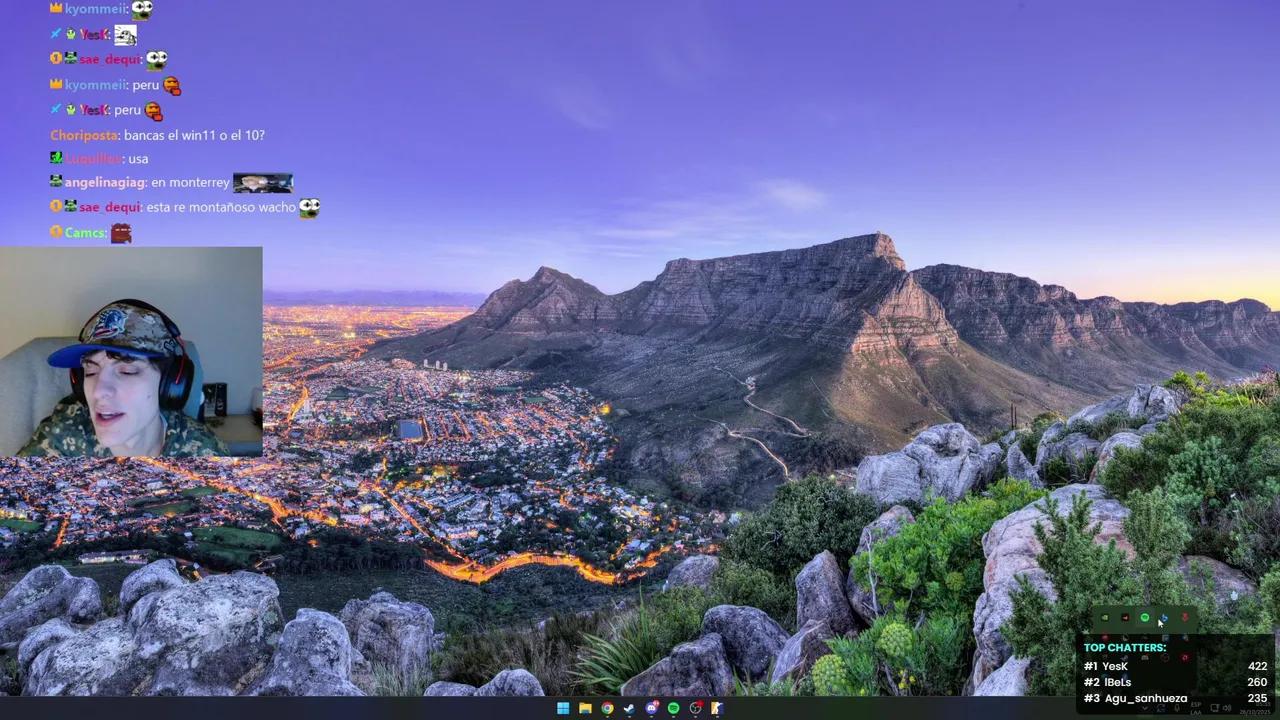Click Choriposta's username in the chat
Image resolution: width=1280 pixels, height=720 pixels.
click(x=84, y=135)
